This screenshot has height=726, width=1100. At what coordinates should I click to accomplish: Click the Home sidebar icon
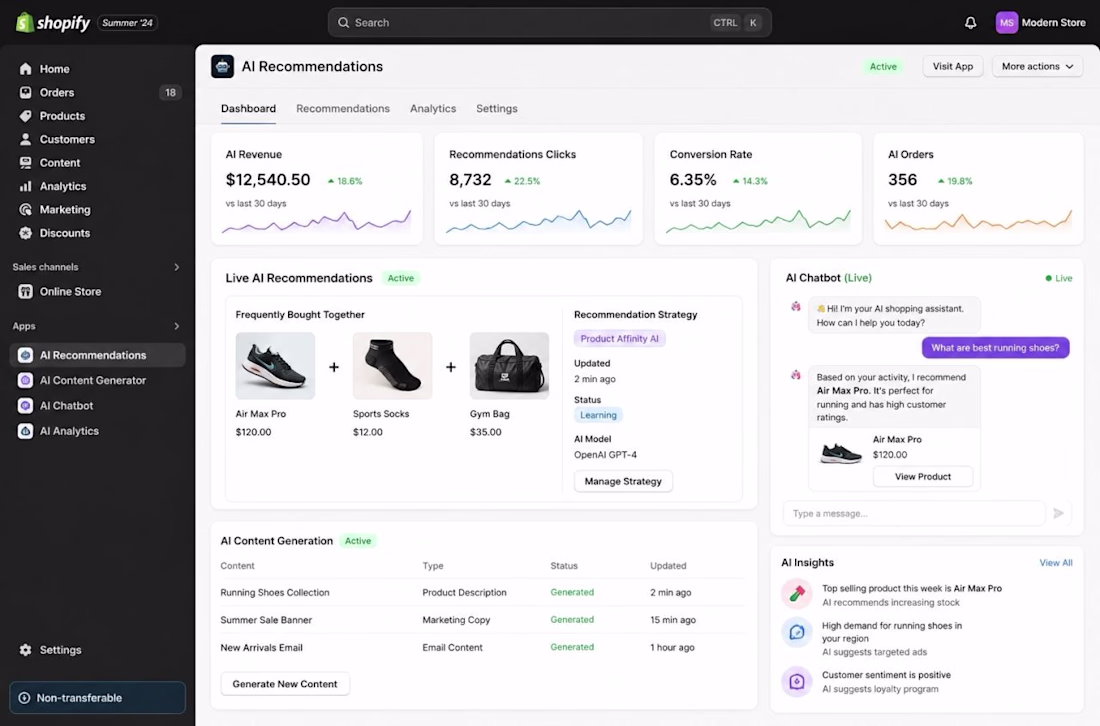pyautogui.click(x=25, y=69)
